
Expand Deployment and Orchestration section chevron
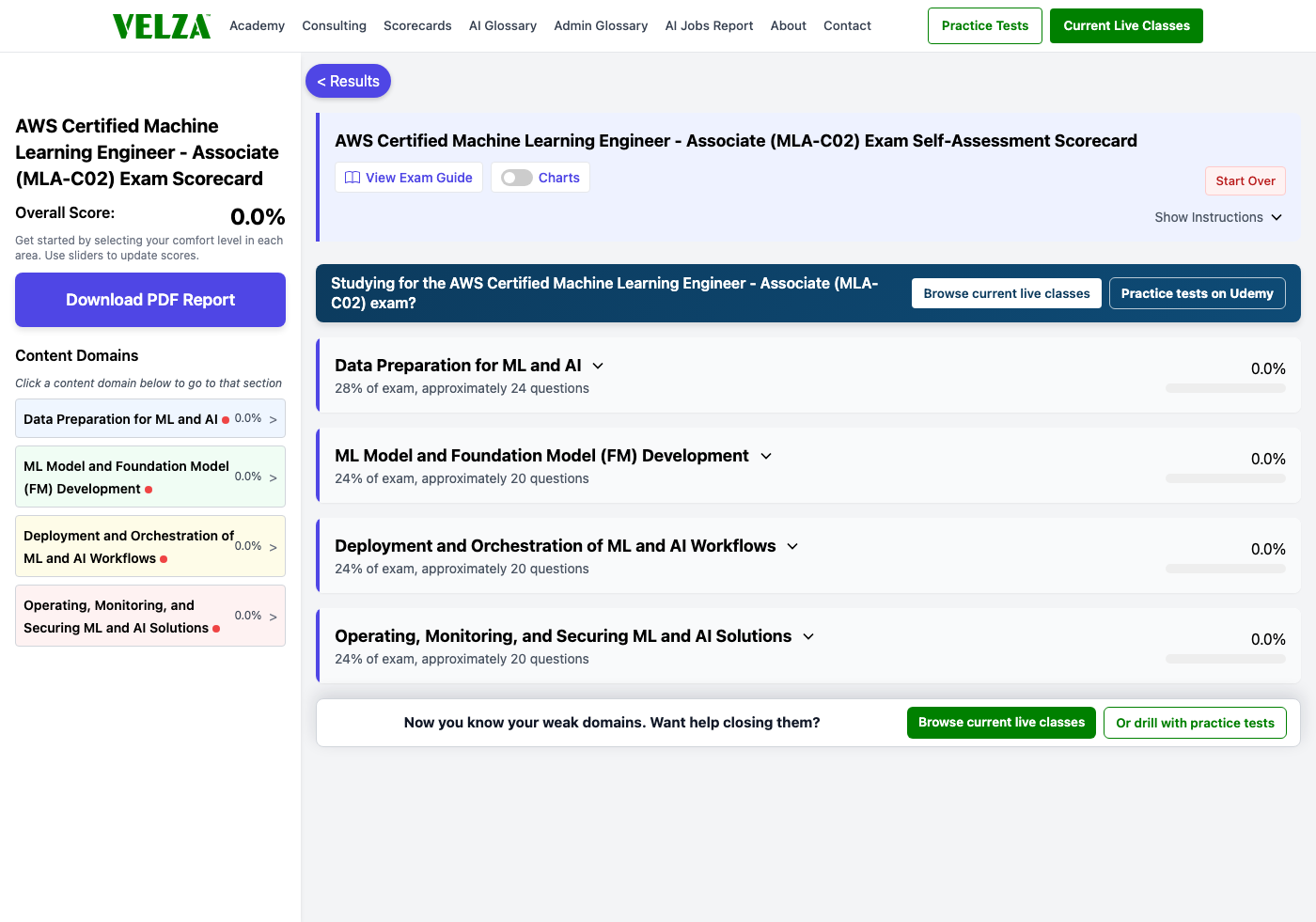pyautogui.click(x=792, y=546)
